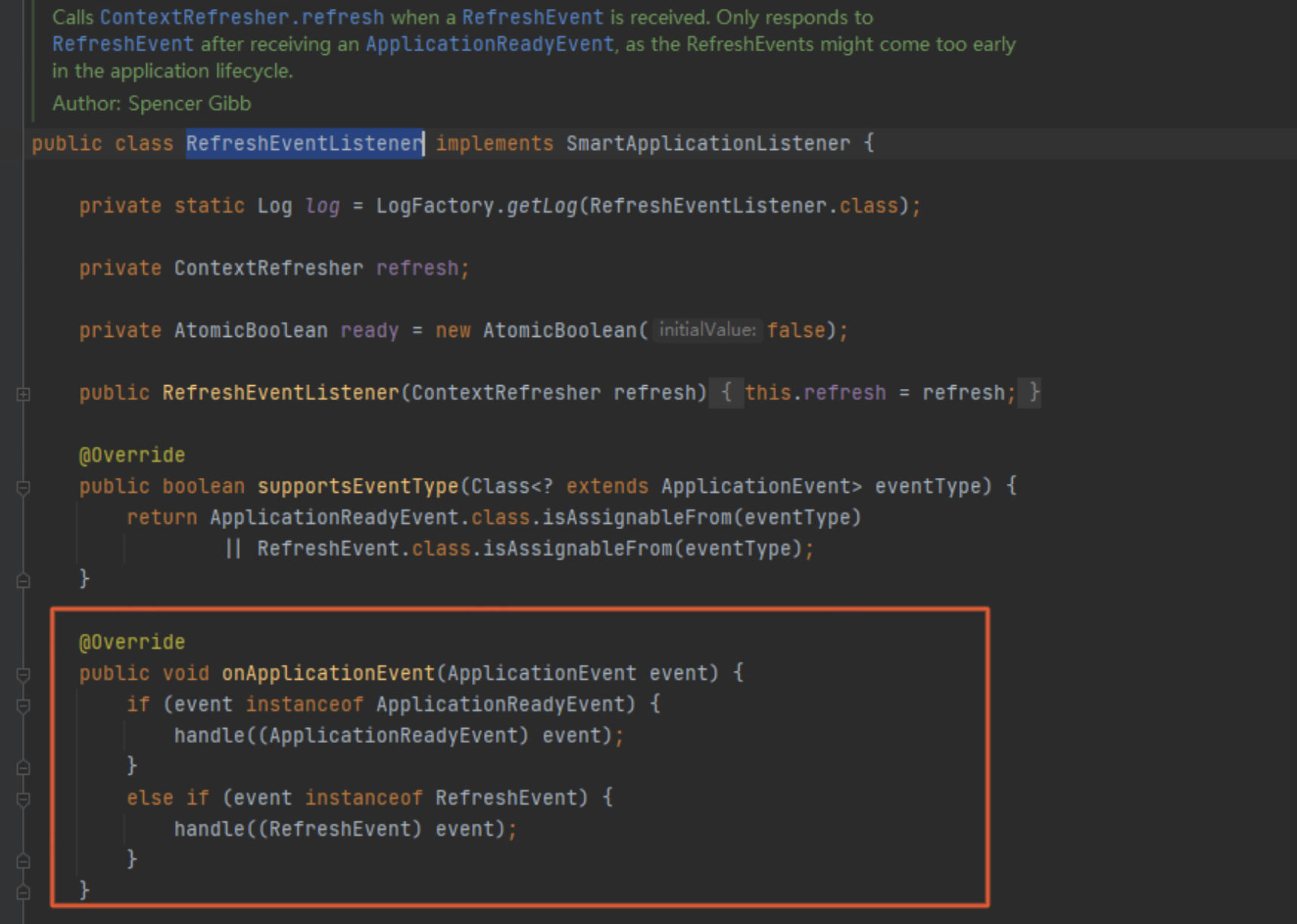Screen dimensions: 1297x924
Task: Click the highlighted RefreshEventListener class name
Action: [x=305, y=143]
